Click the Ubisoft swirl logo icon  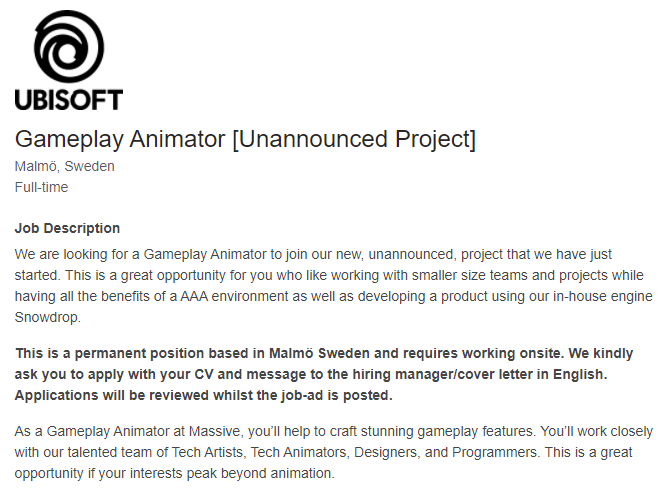point(68,47)
